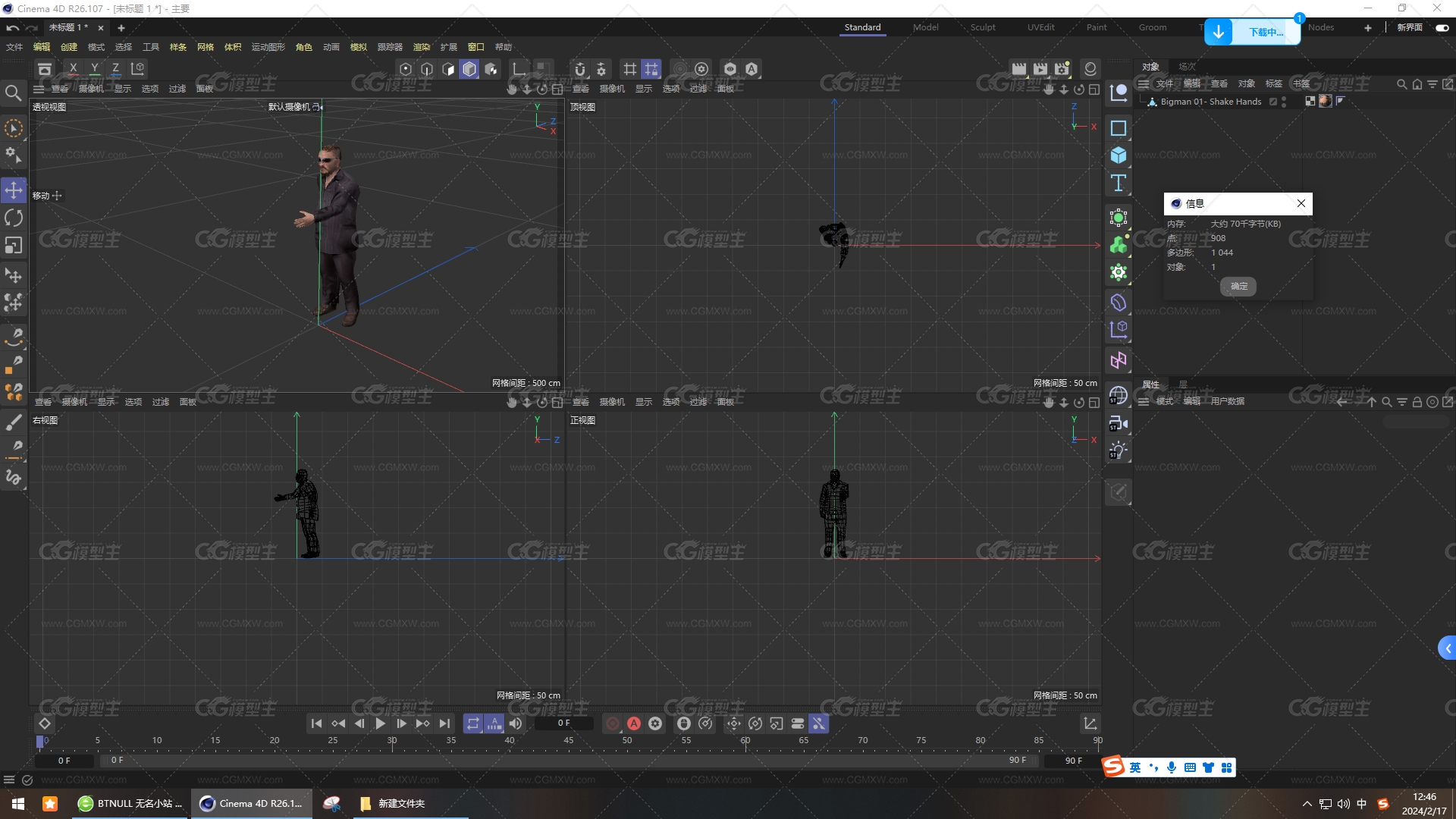Screen dimensions: 1456x819
Task: Open front view 面板 menu
Action: (726, 402)
